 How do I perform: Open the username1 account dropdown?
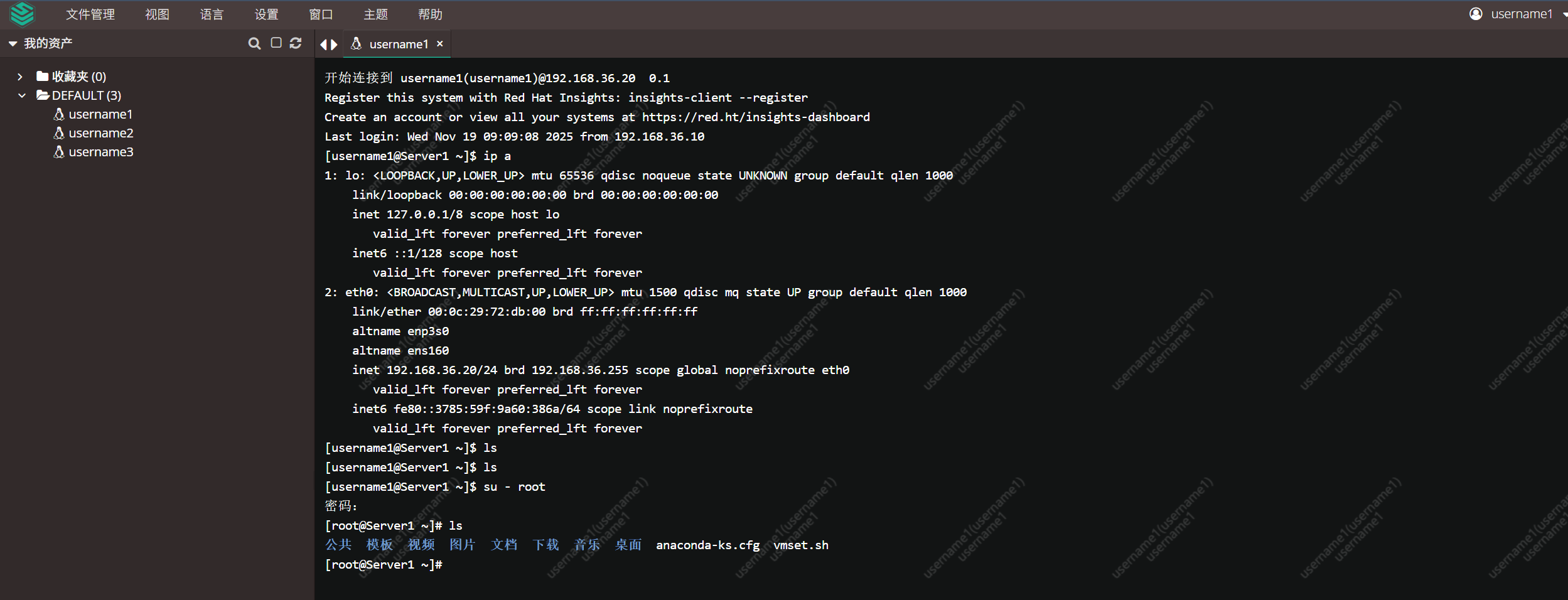coord(1562,14)
